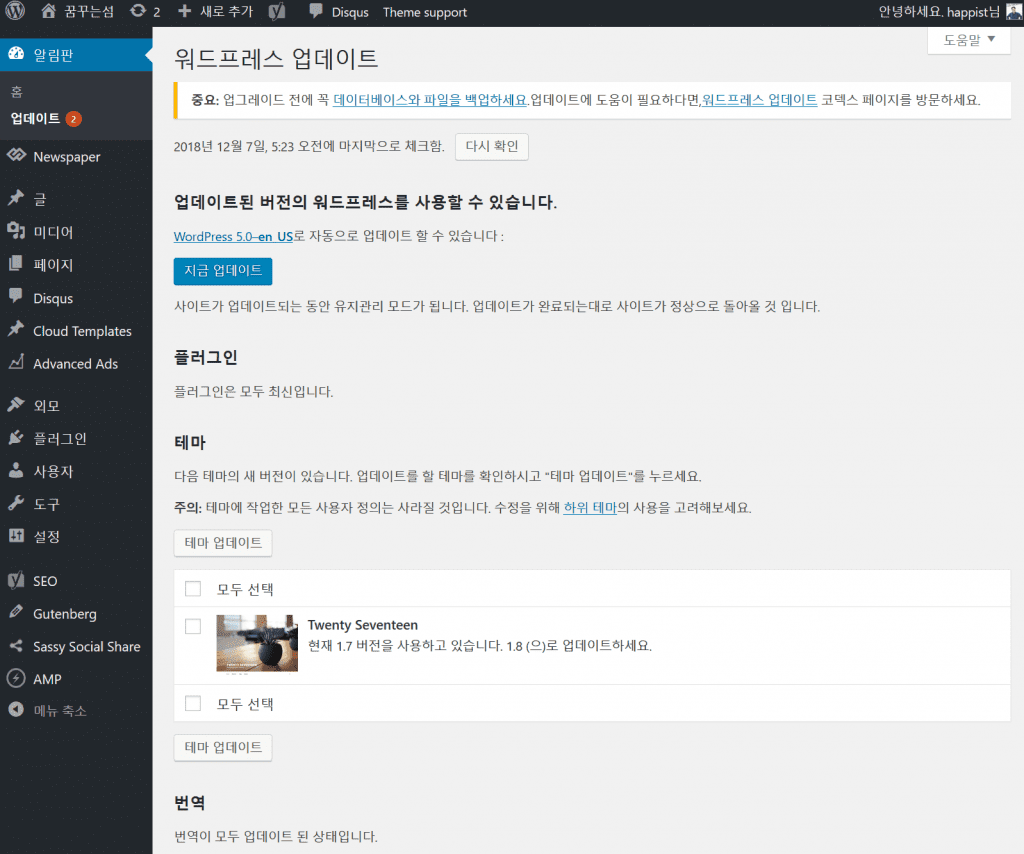
Task: Click the Twenty Seventeen theme thumbnail
Action: [257, 643]
